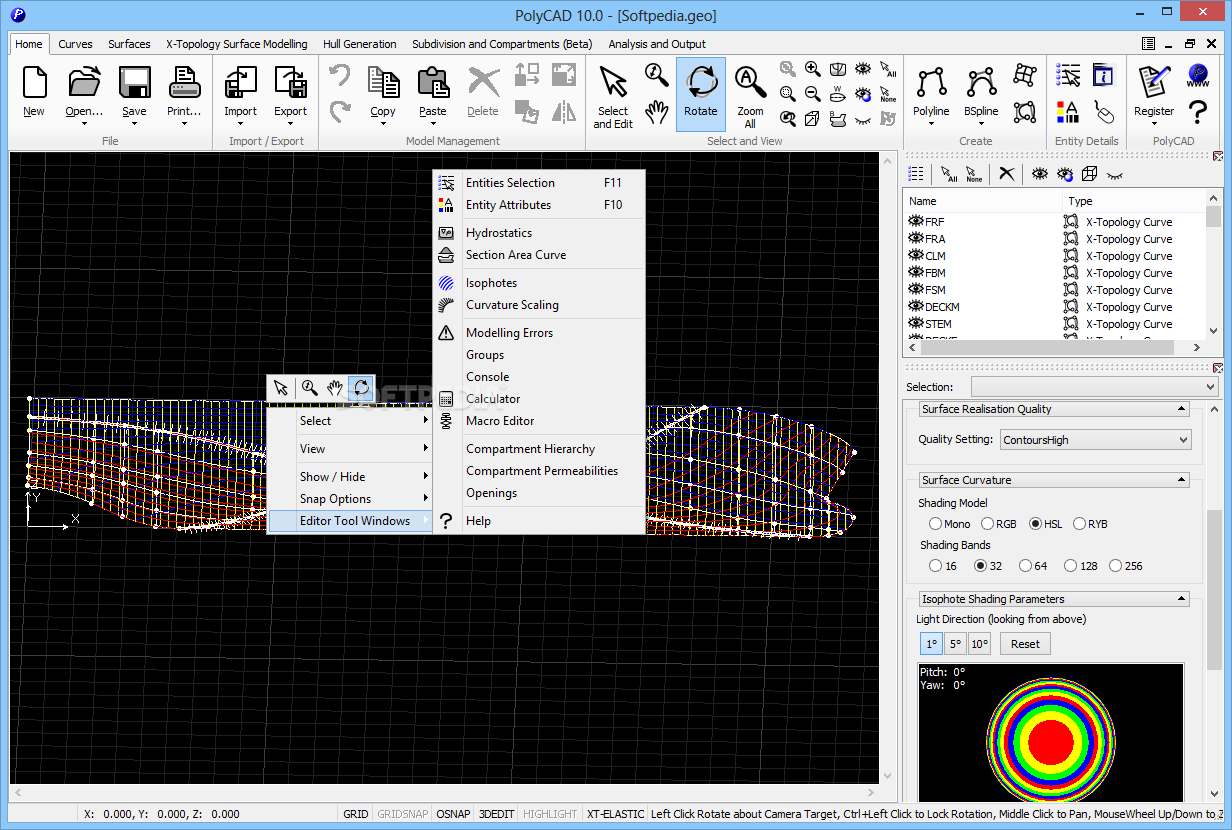Click the Save disk icon

tap(134, 83)
